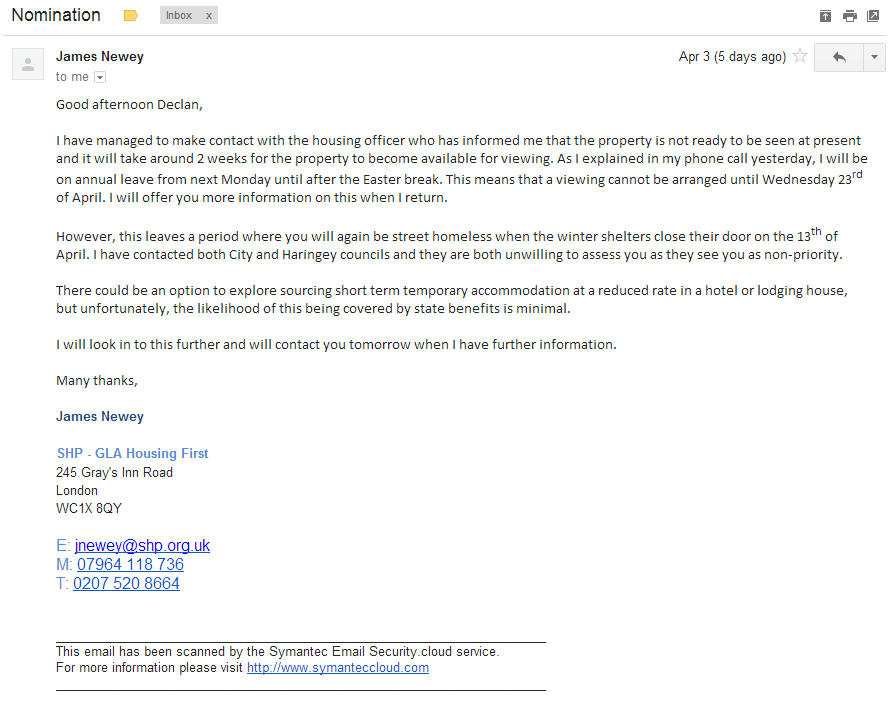Screen dimensions: 891x703
Task: Click the Inbox label tag
Action: point(179,15)
